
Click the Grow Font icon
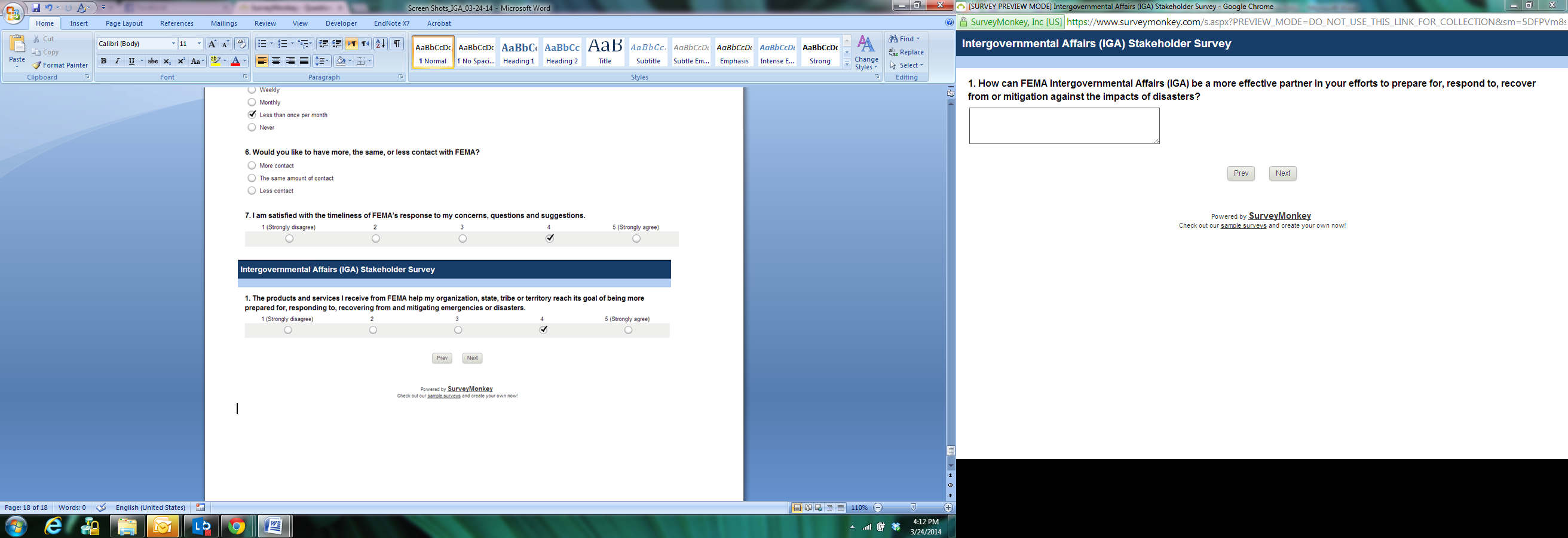212,44
